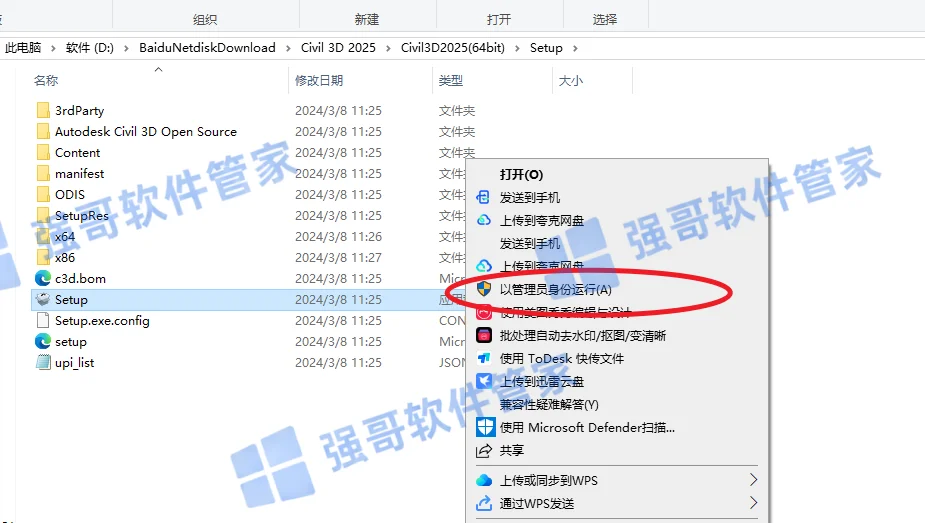Select the x86 folder name
The width and height of the screenshot is (925, 523).
(x=65, y=258)
